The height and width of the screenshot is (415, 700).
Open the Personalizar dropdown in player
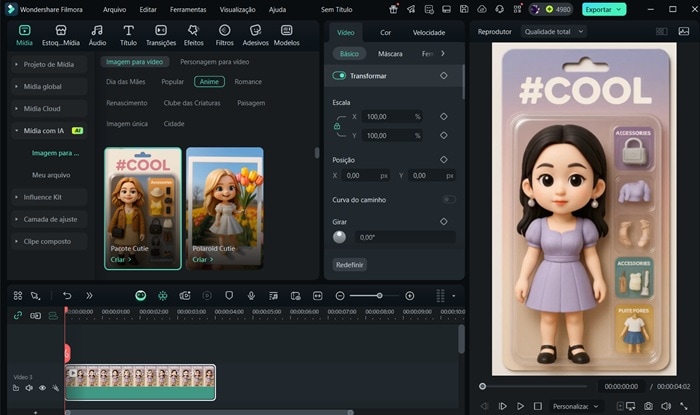[x=575, y=406]
